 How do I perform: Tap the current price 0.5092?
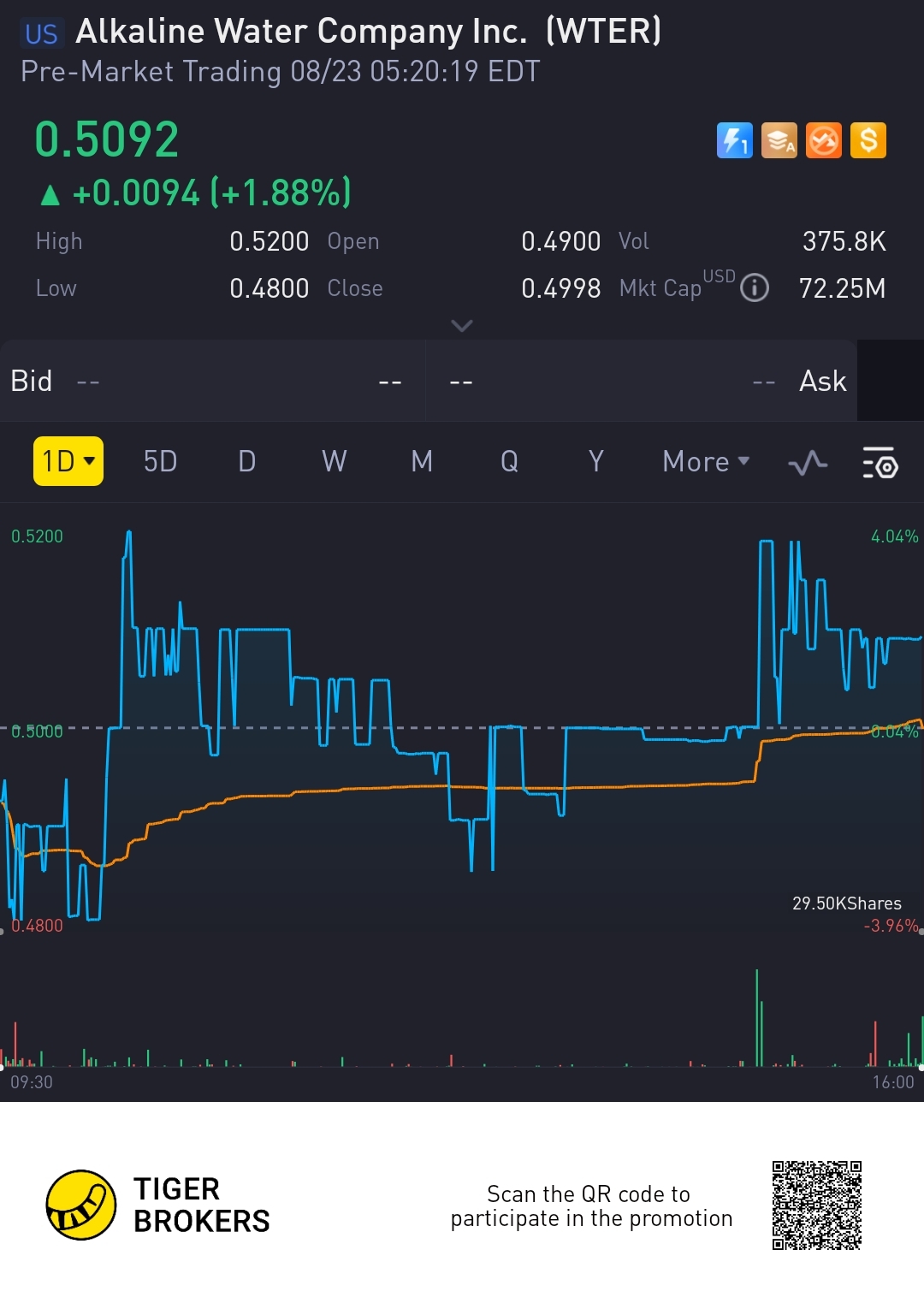tap(107, 139)
